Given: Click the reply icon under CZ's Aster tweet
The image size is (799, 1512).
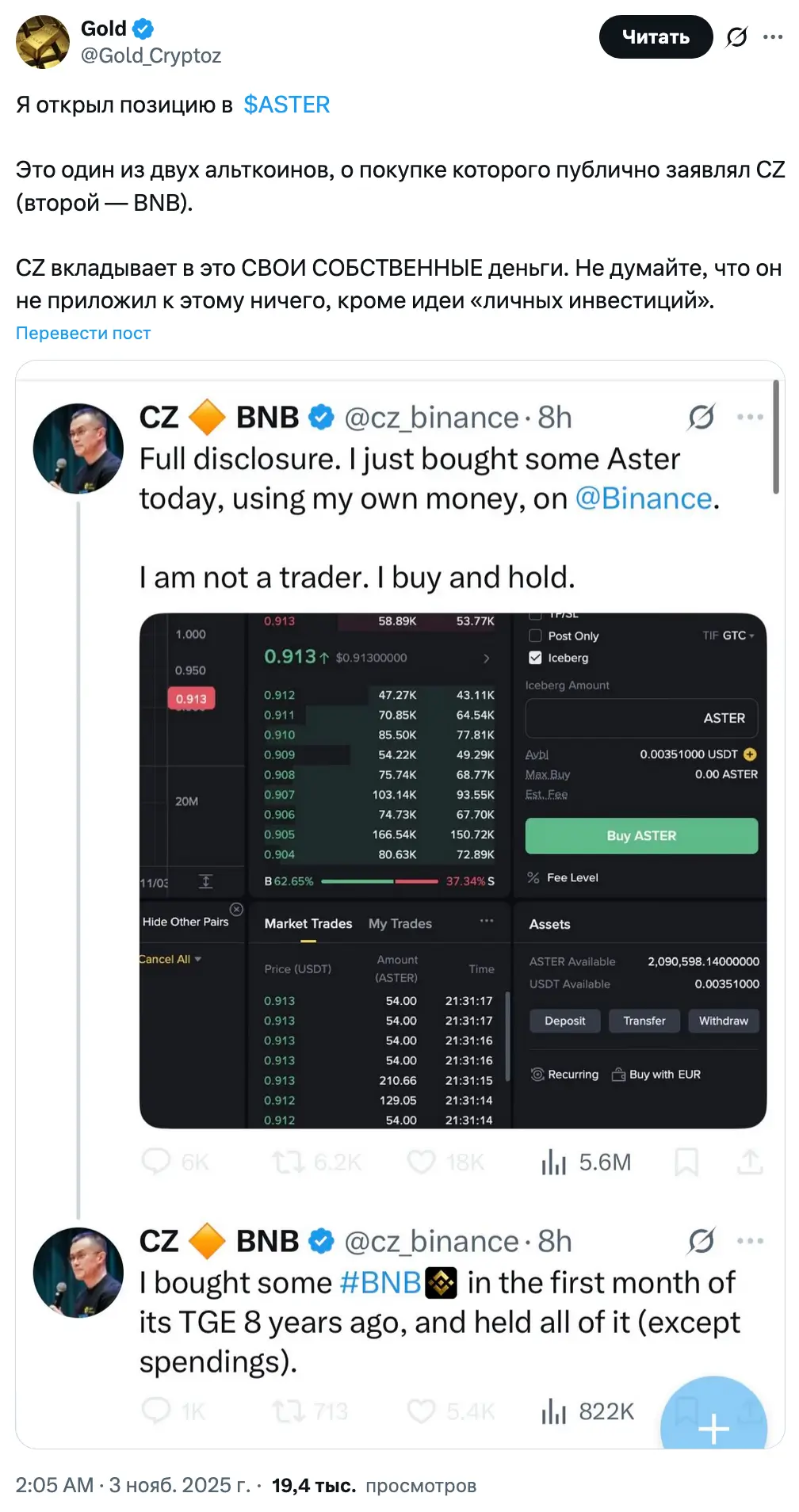Looking at the screenshot, I should 156,1162.
